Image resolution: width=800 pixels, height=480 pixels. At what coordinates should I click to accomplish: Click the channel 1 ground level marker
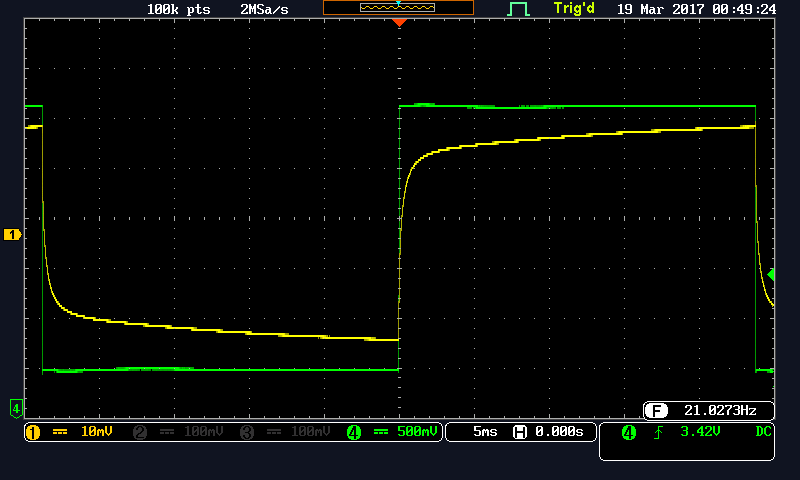[12, 235]
